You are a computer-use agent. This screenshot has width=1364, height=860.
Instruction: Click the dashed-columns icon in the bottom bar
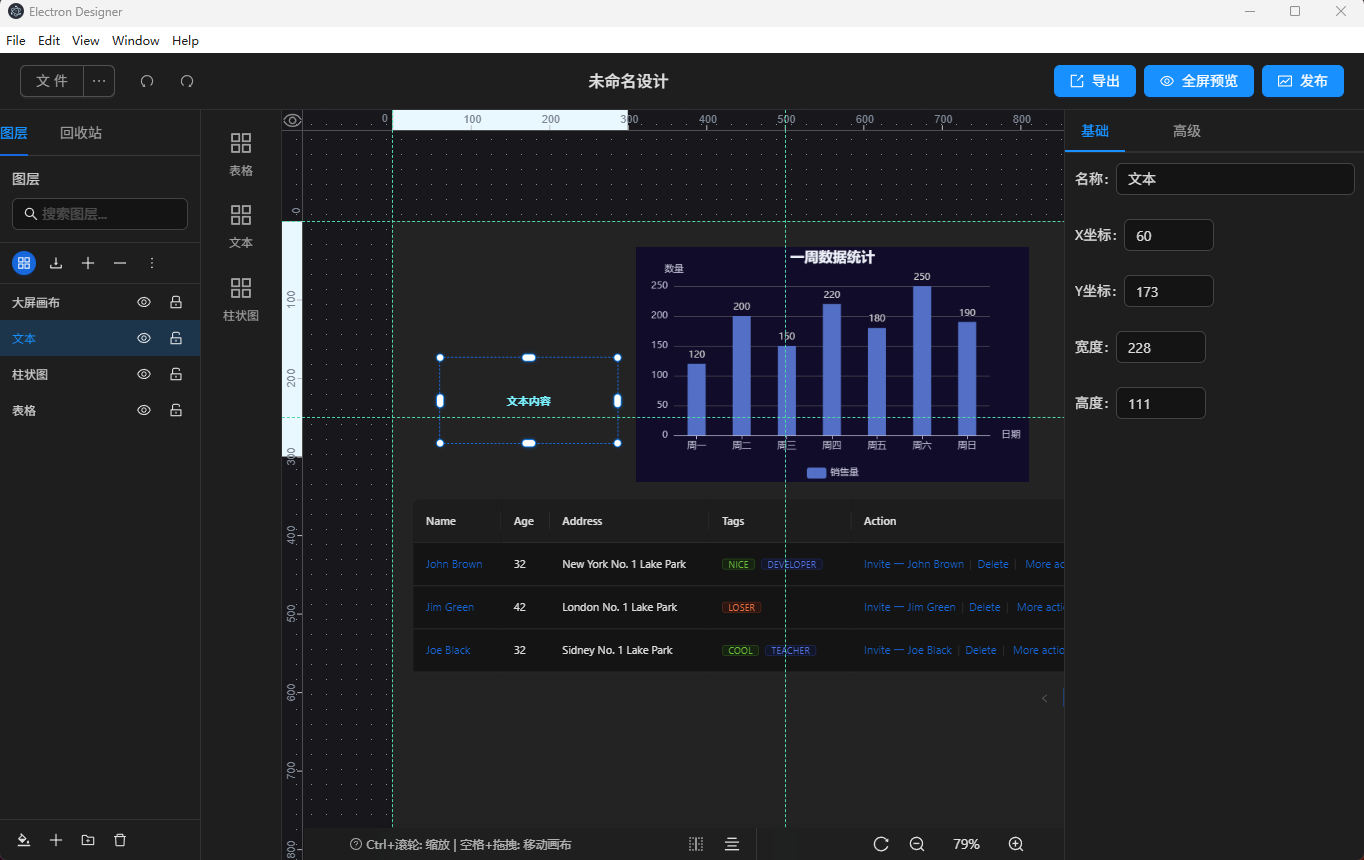pos(696,844)
